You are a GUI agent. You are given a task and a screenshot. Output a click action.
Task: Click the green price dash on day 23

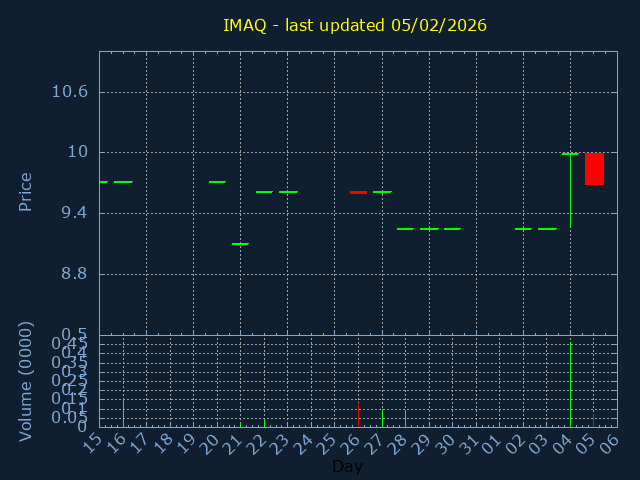pyautogui.click(x=288, y=192)
